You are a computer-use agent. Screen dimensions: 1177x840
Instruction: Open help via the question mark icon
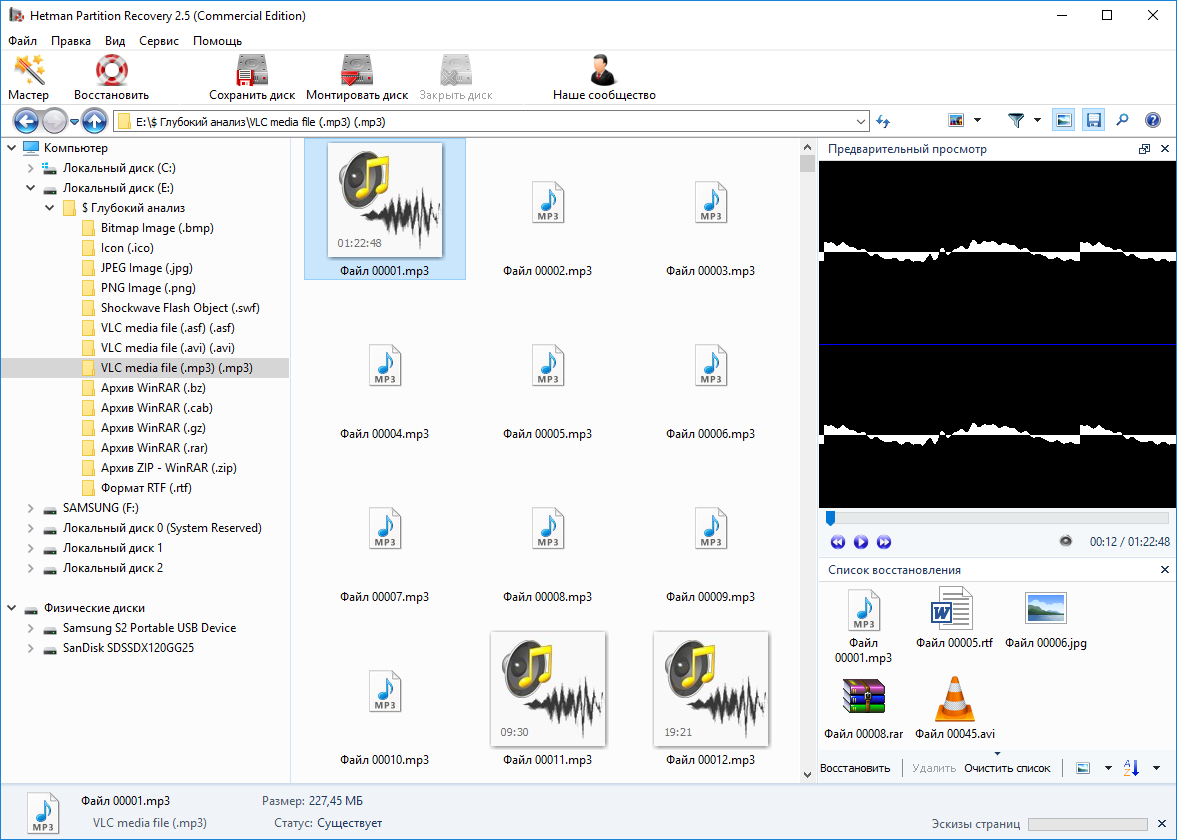click(1152, 121)
